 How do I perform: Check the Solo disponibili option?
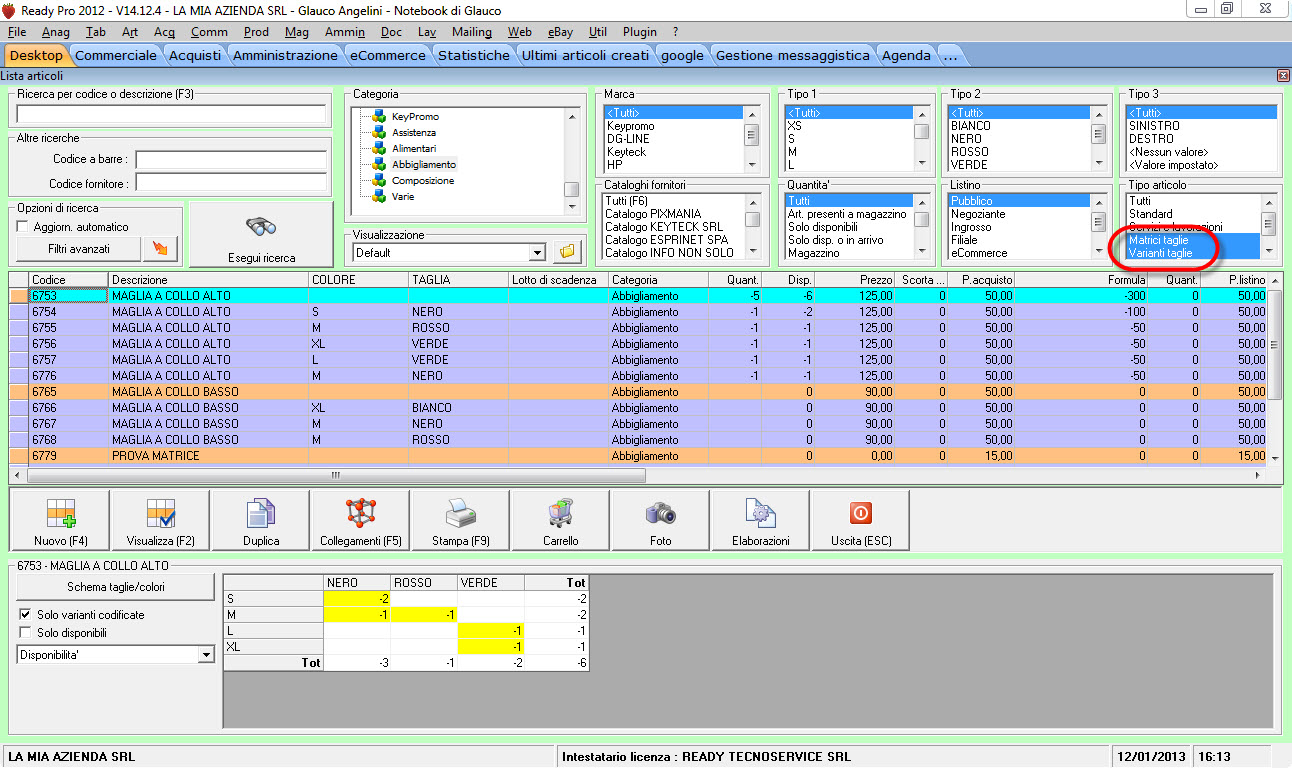click(x=25, y=633)
